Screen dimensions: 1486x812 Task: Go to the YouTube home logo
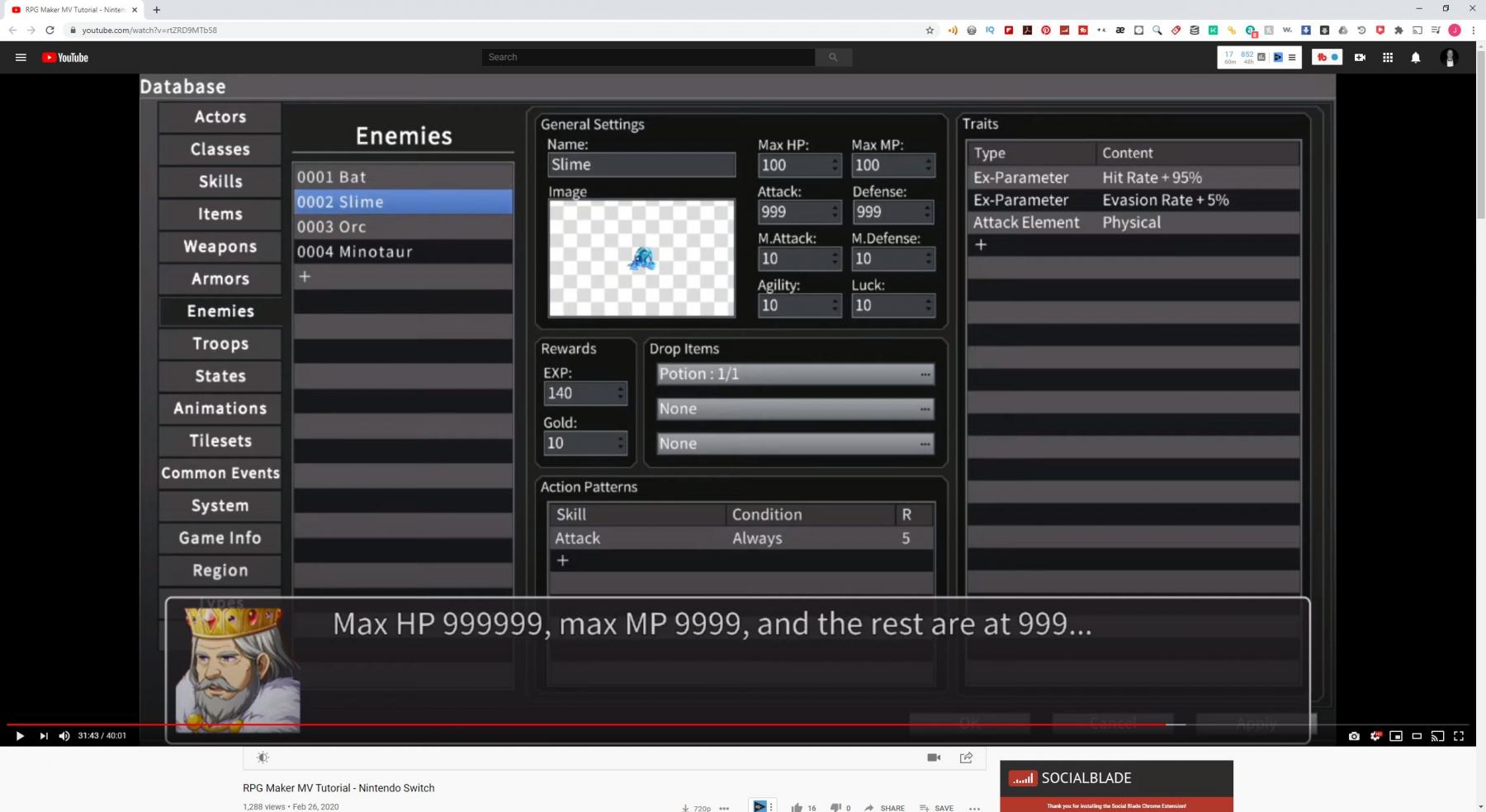[65, 58]
